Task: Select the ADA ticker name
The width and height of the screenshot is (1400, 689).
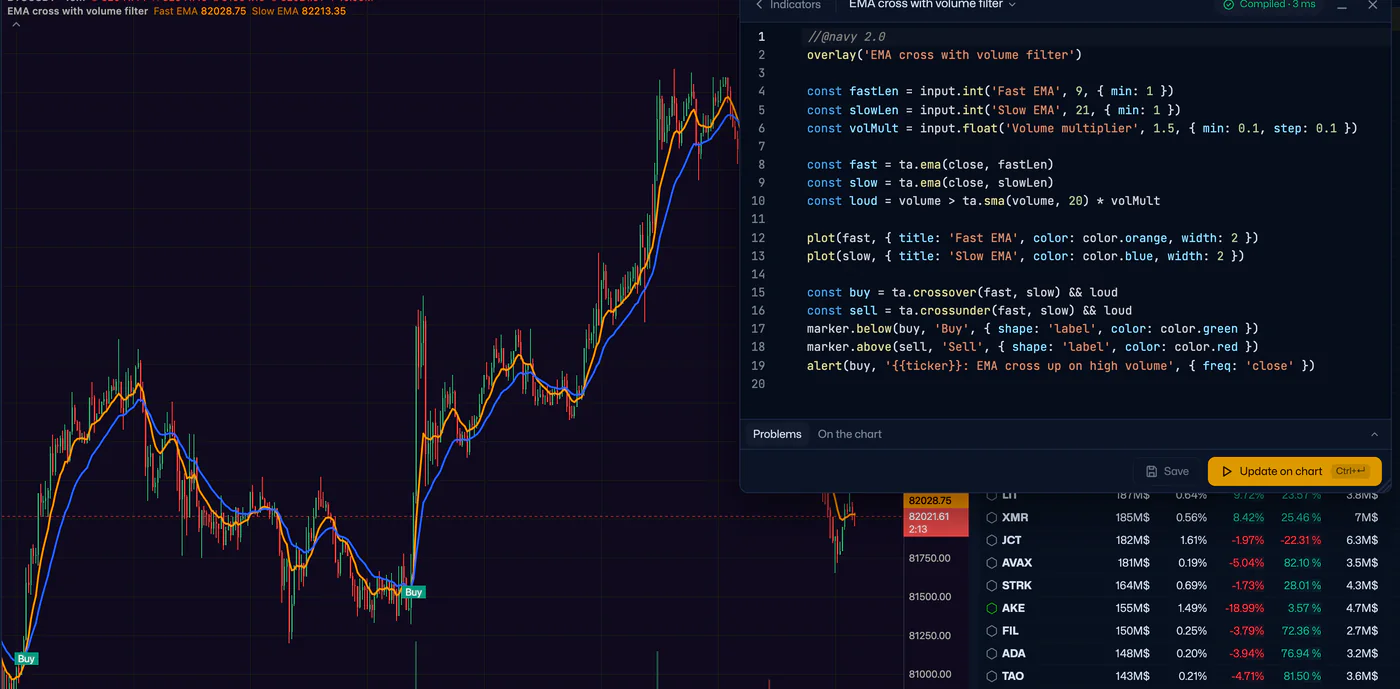Action: coord(1013,653)
